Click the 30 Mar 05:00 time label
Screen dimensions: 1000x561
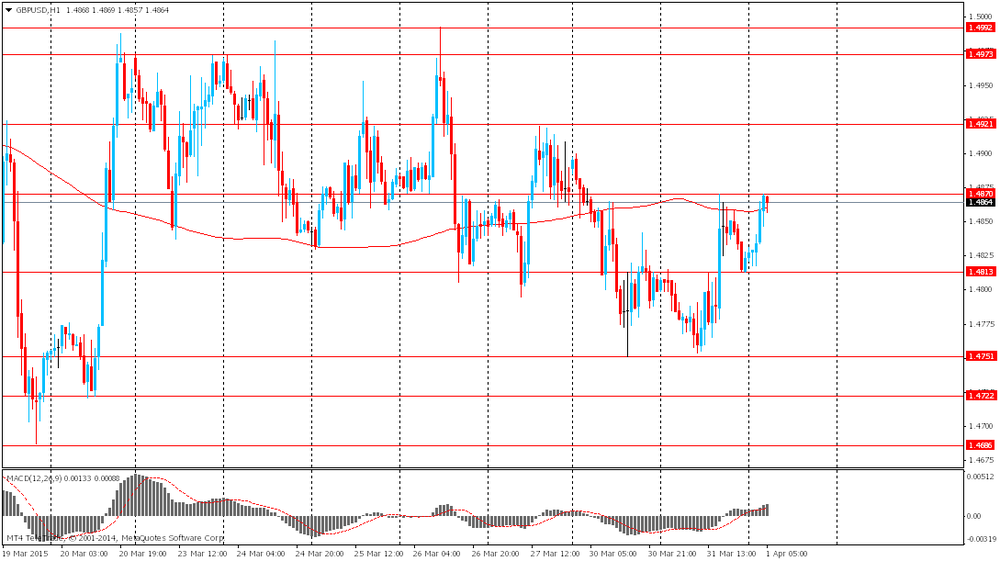point(614,554)
